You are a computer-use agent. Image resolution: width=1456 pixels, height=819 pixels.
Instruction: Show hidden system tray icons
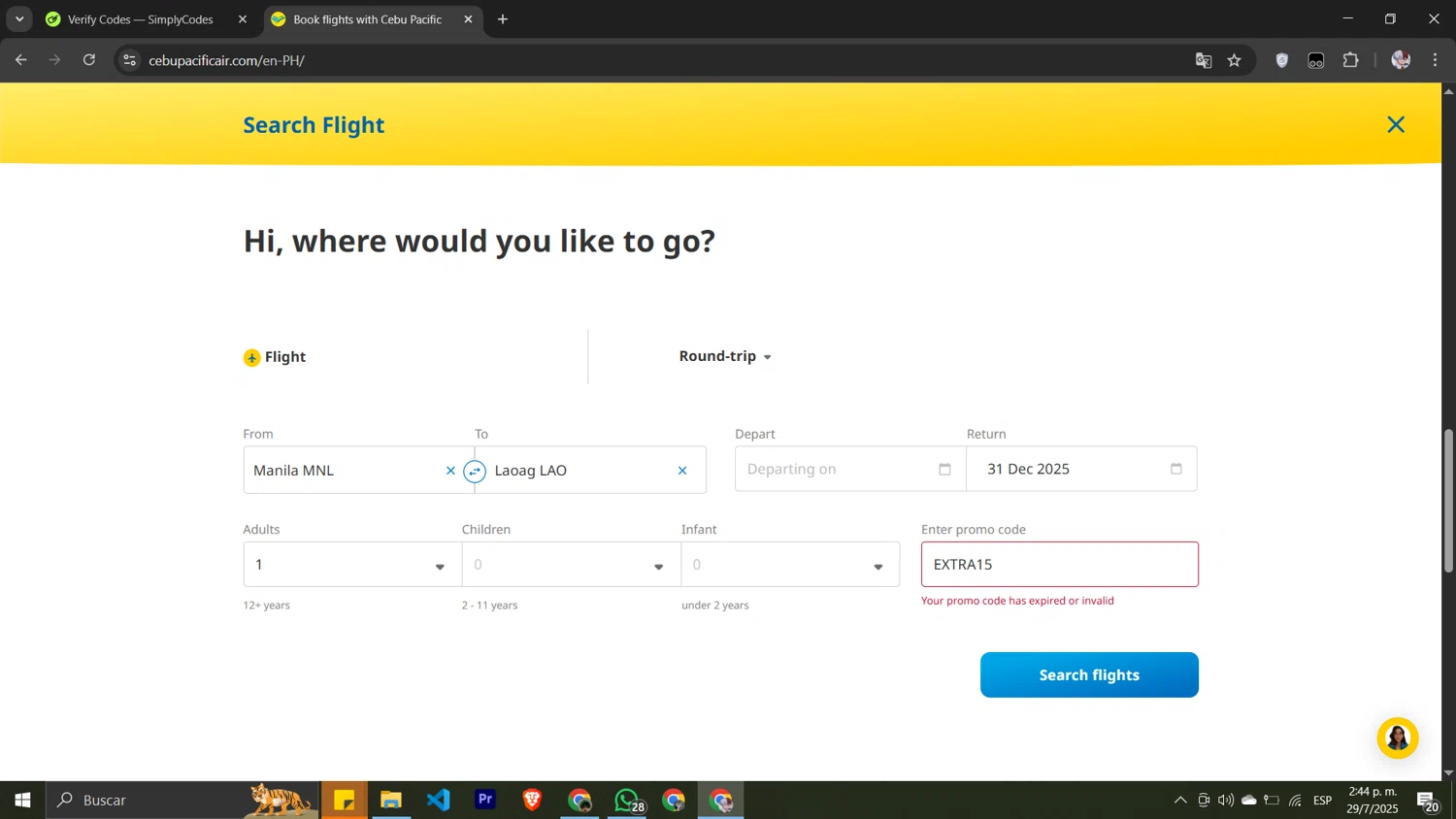tap(1180, 801)
